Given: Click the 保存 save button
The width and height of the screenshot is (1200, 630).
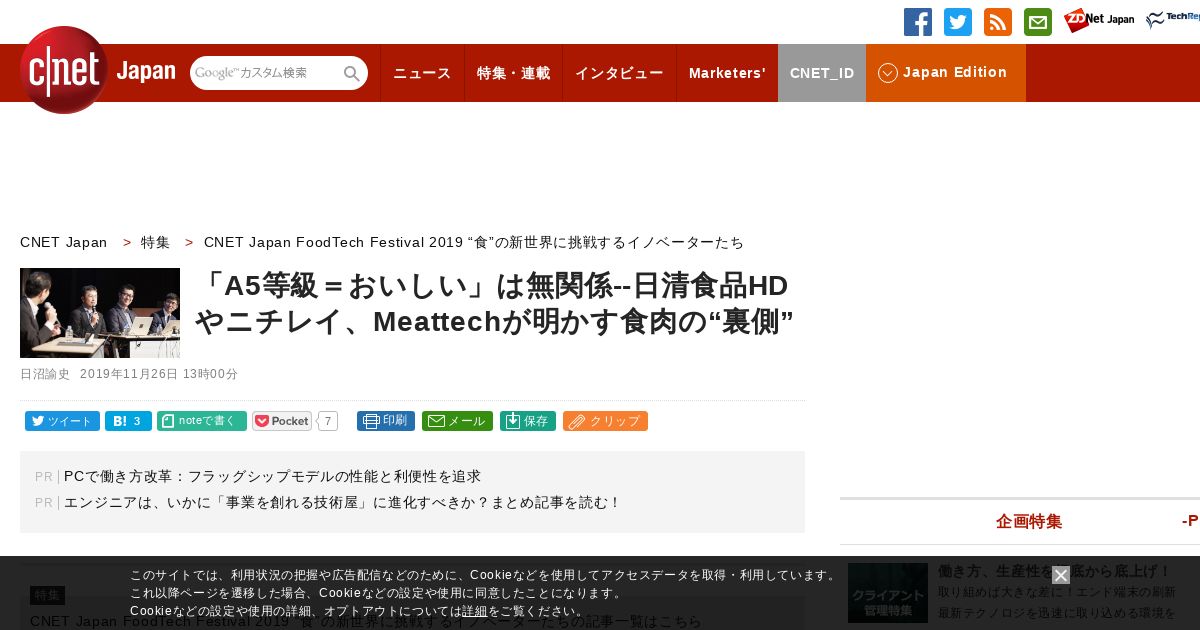Looking at the screenshot, I should pyautogui.click(x=528, y=421).
